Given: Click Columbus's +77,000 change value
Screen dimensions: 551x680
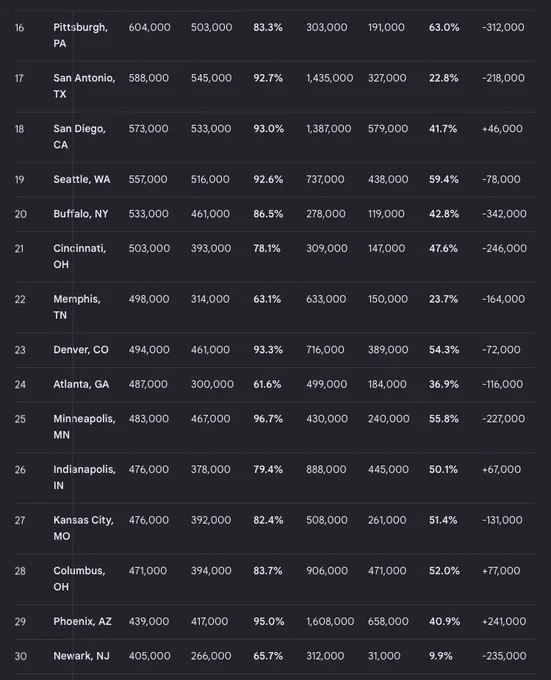Looking at the screenshot, I should coord(501,571).
